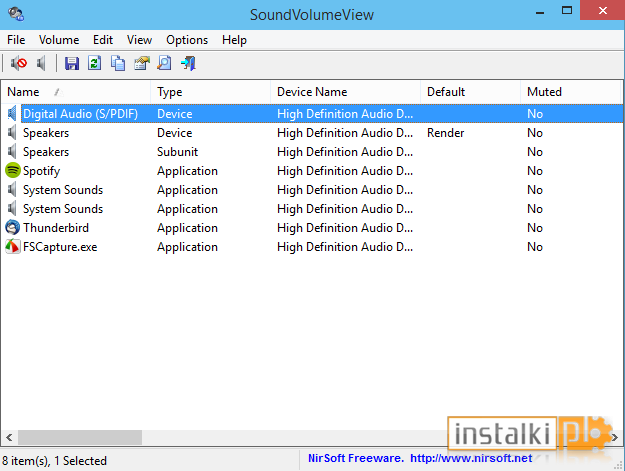Click the Refresh toolbar icon
The height and width of the screenshot is (471, 625).
click(x=94, y=63)
